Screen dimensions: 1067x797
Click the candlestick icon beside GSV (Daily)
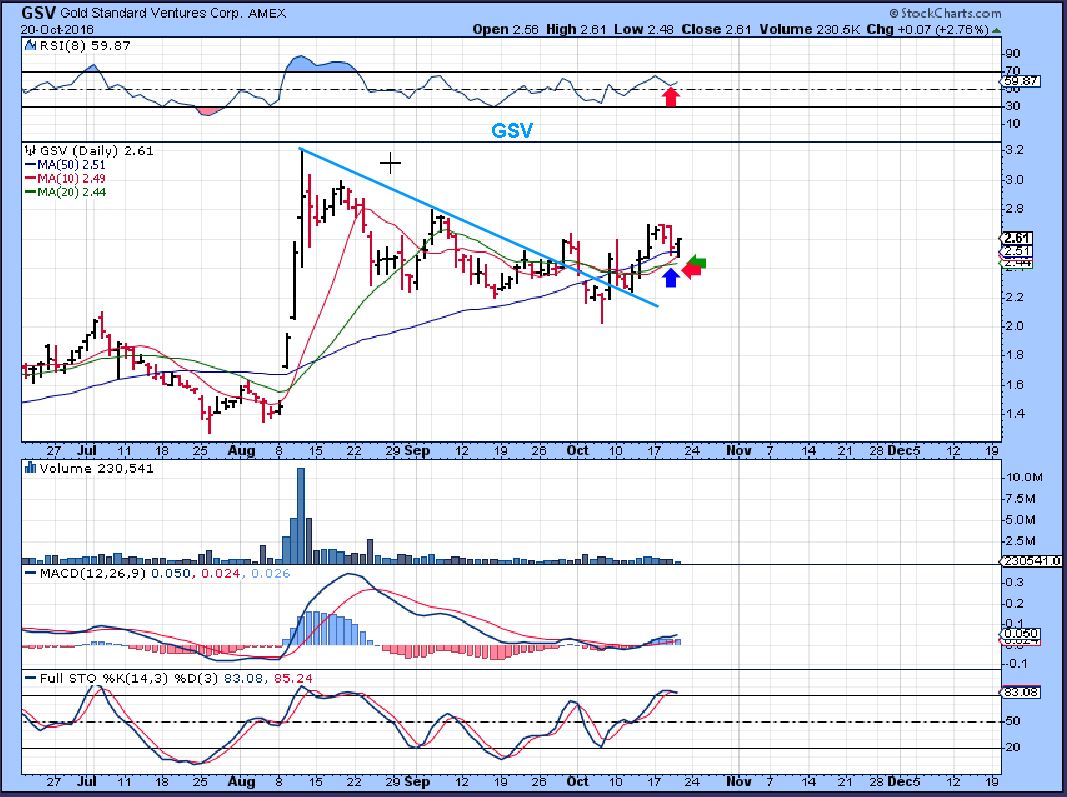tap(30, 150)
